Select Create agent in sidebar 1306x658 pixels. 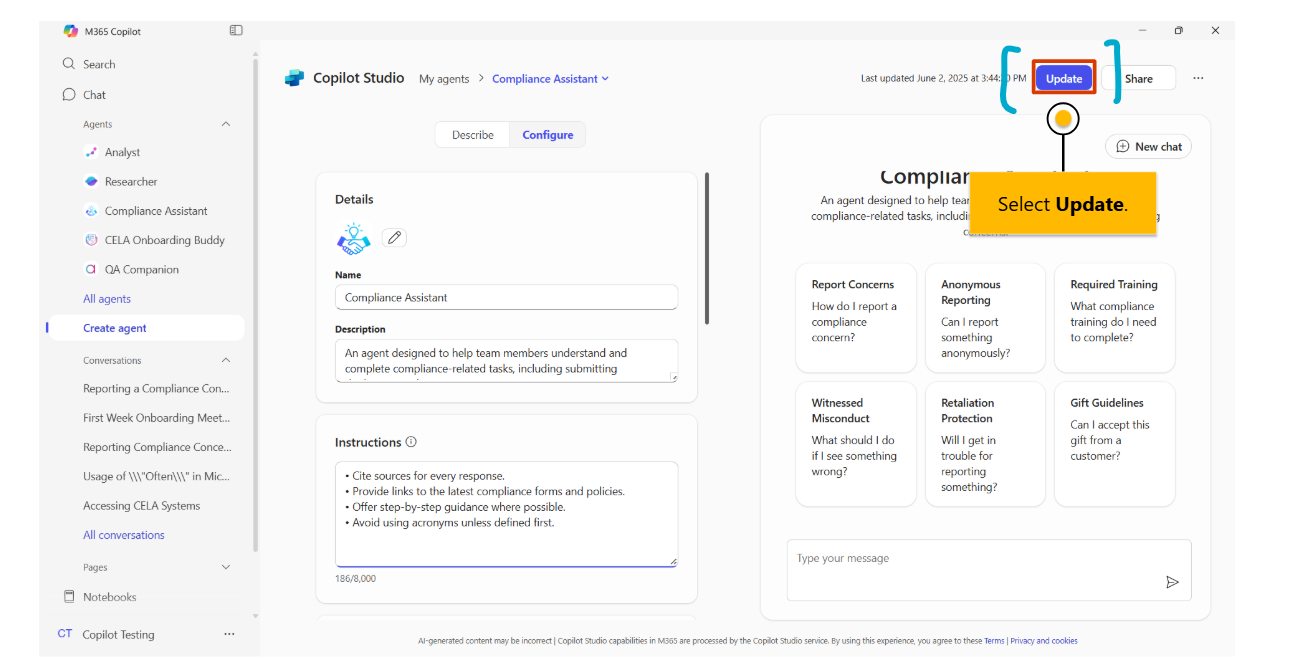point(146,328)
